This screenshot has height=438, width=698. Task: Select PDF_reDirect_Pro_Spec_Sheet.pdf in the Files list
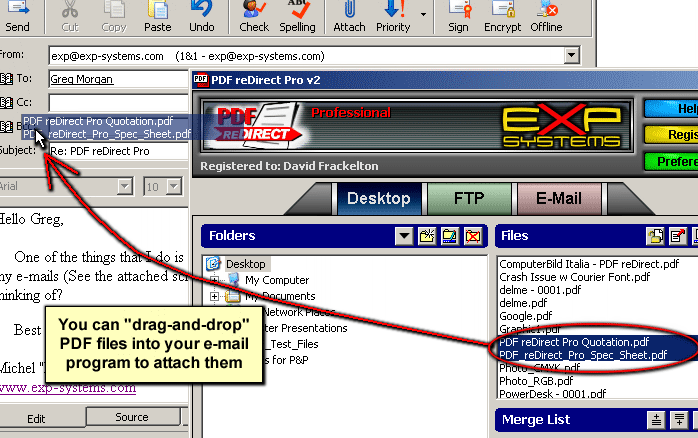pyautogui.click(x=583, y=355)
